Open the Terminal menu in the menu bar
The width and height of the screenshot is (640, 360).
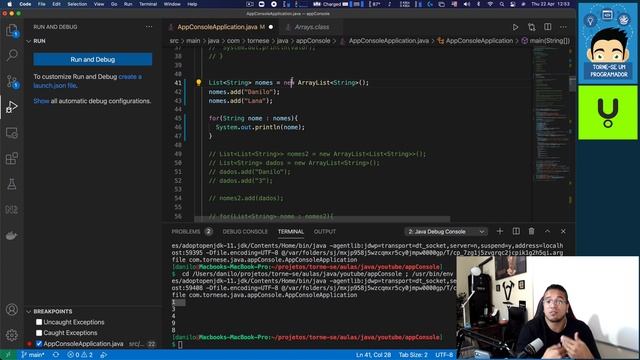pos(148,4)
